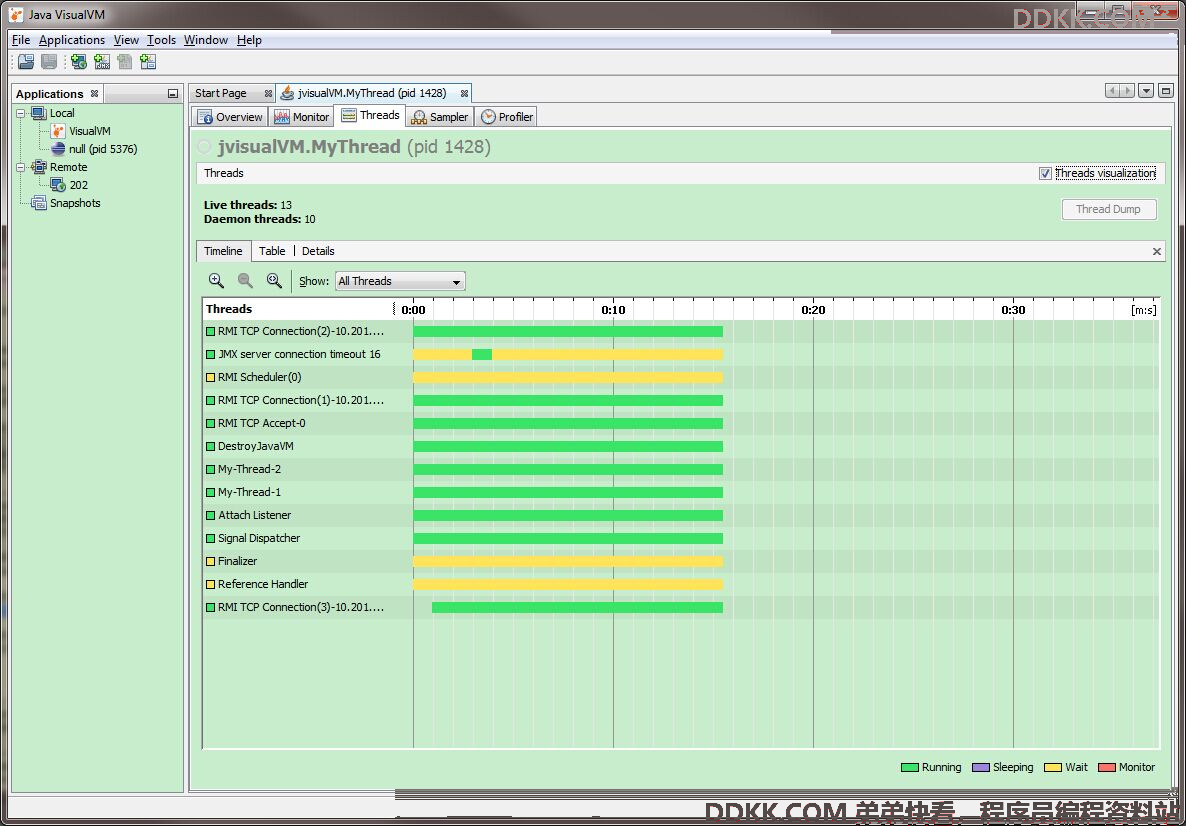The height and width of the screenshot is (826, 1186).
Task: Click the Load Snapshot toolbar icon
Action: [x=26, y=62]
